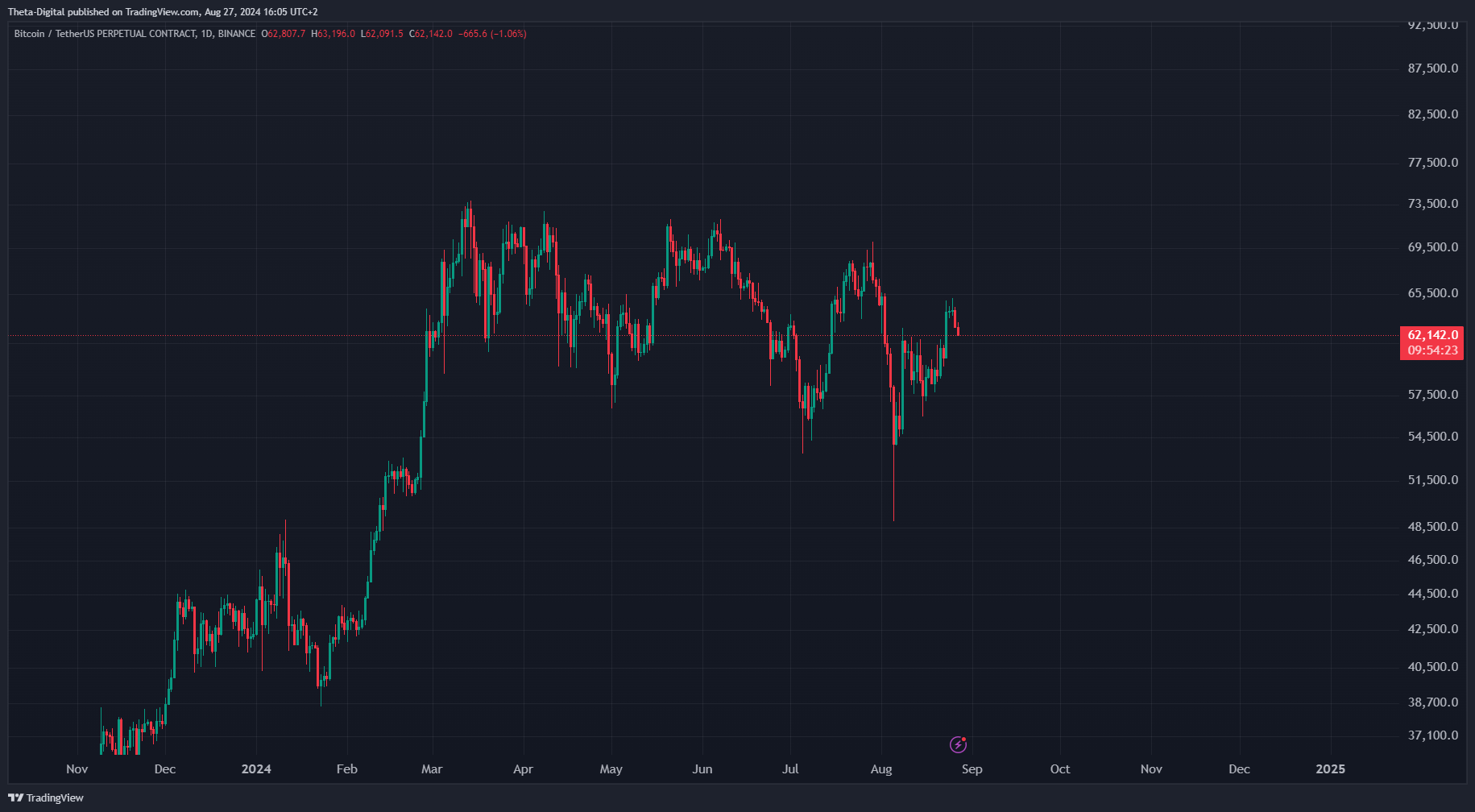Click the Jul label on time axis

coord(791,769)
